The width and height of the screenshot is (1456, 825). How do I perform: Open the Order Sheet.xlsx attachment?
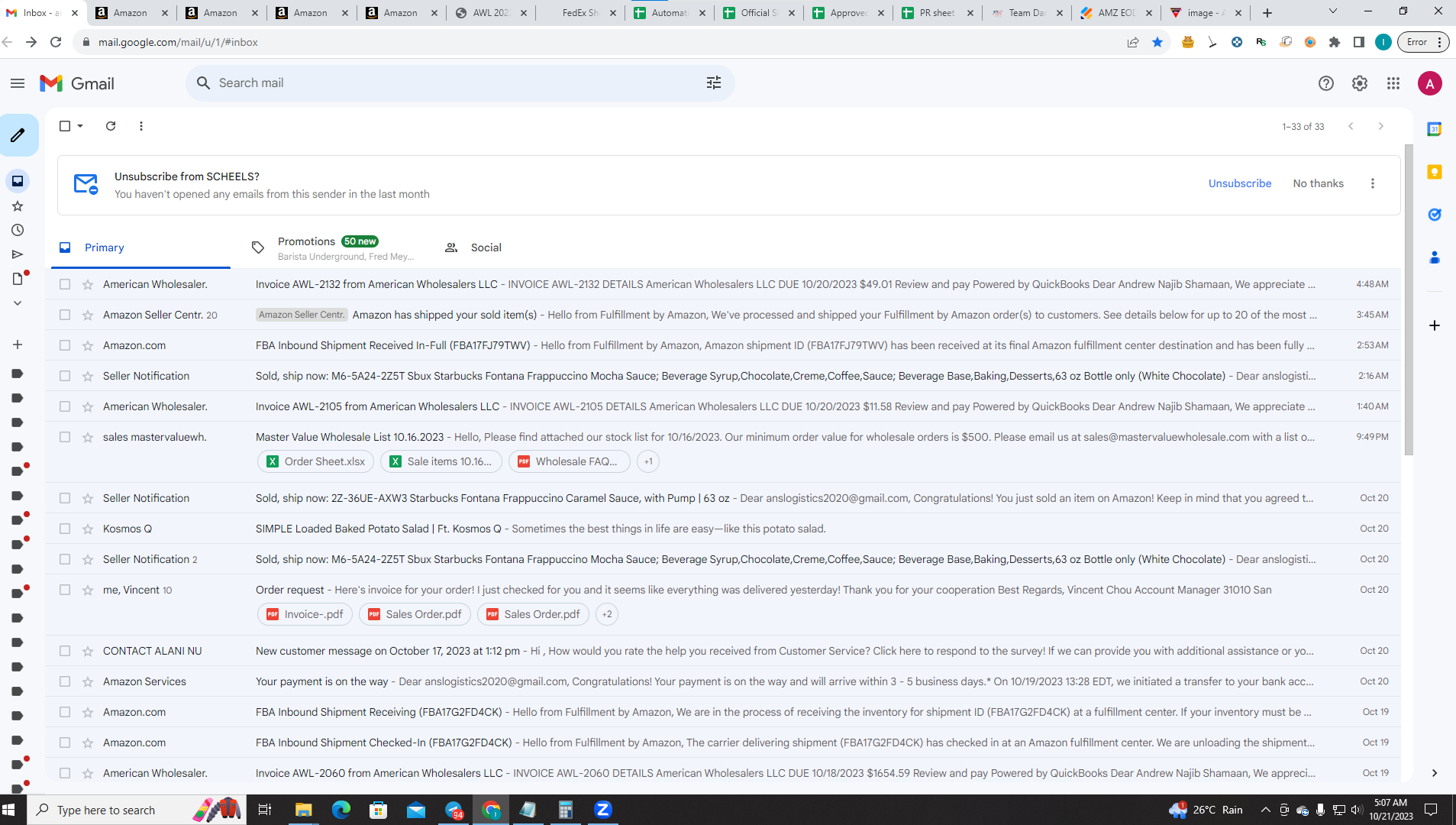tap(316, 461)
